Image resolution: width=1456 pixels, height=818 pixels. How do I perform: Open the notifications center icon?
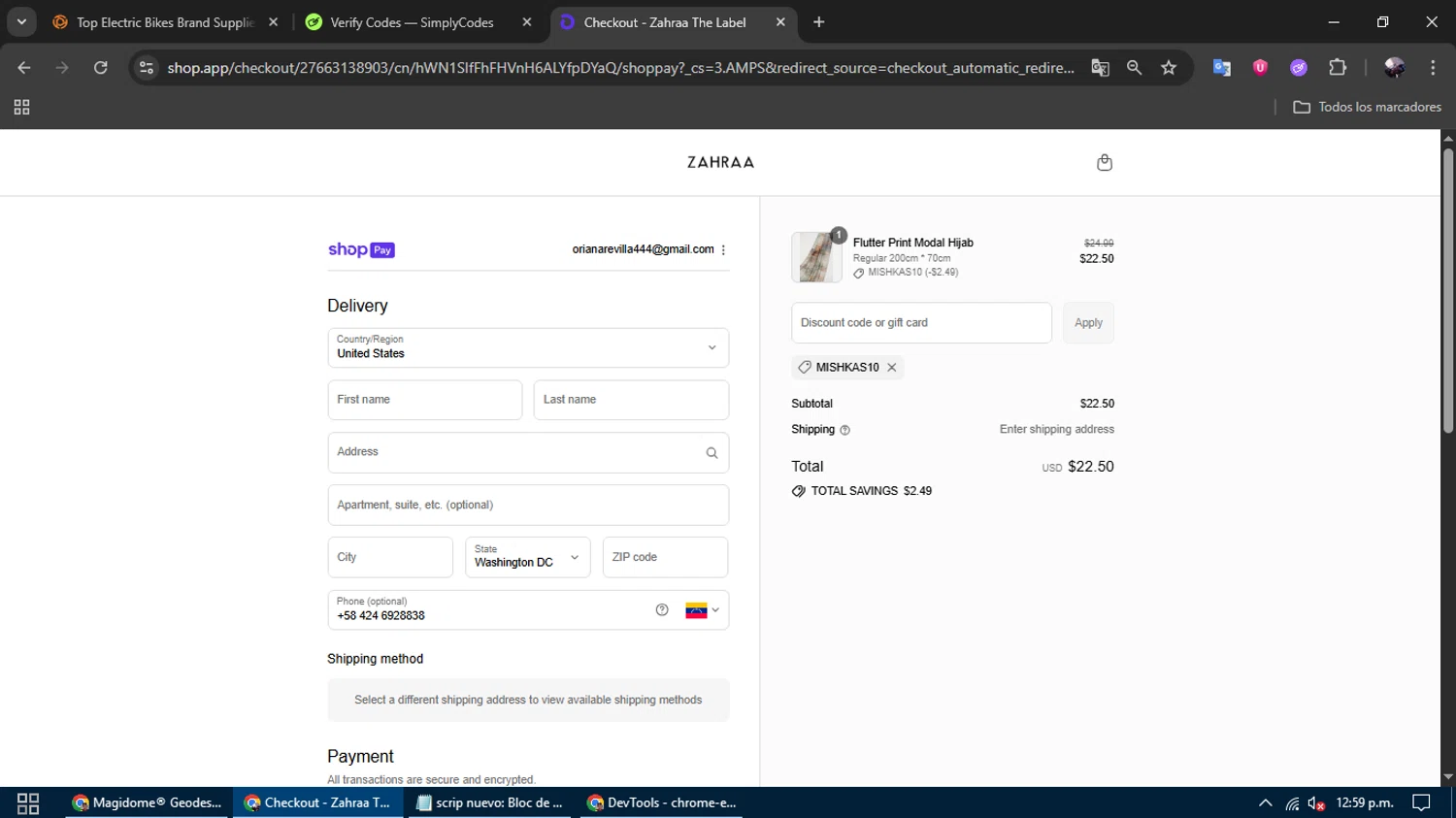click(x=1422, y=803)
